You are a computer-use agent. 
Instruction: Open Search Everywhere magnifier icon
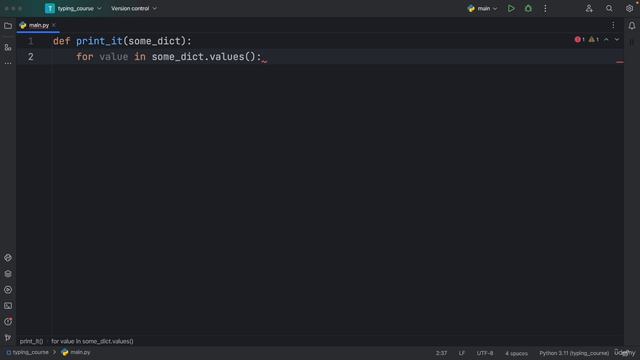point(609,8)
